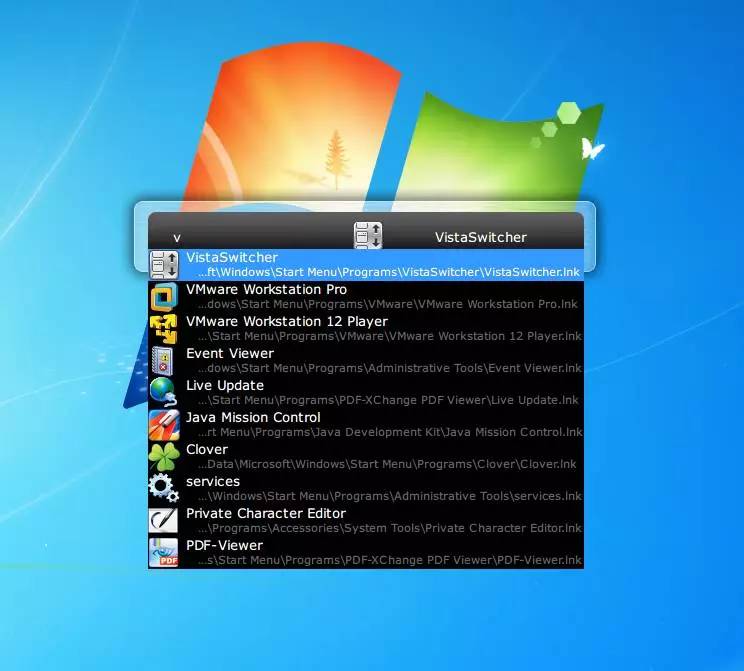Open the 'Clover' result
The height and width of the screenshot is (671, 744).
coord(207,449)
